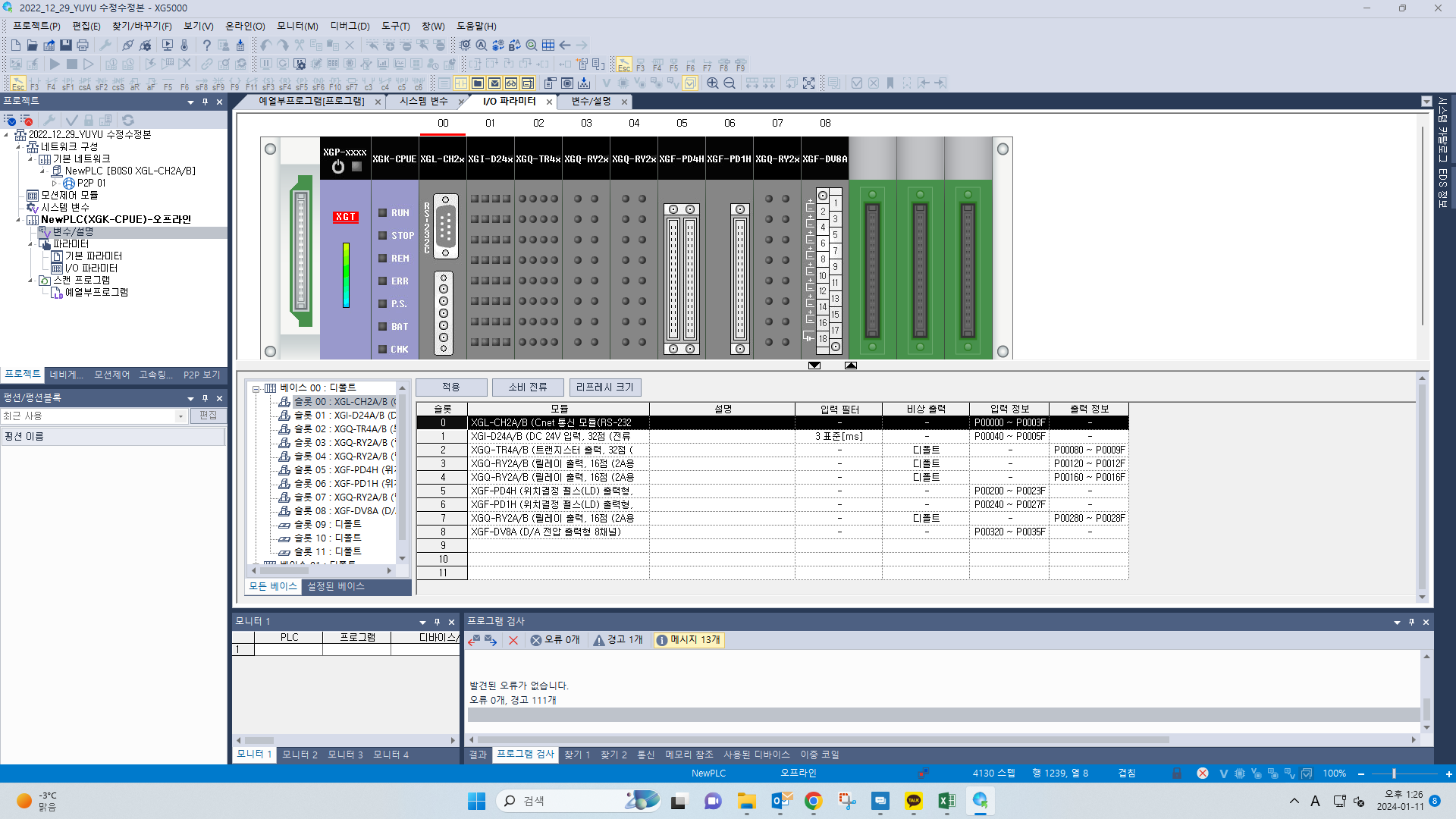Click the 편집 button
This screenshot has height=819, width=1456.
click(x=208, y=416)
